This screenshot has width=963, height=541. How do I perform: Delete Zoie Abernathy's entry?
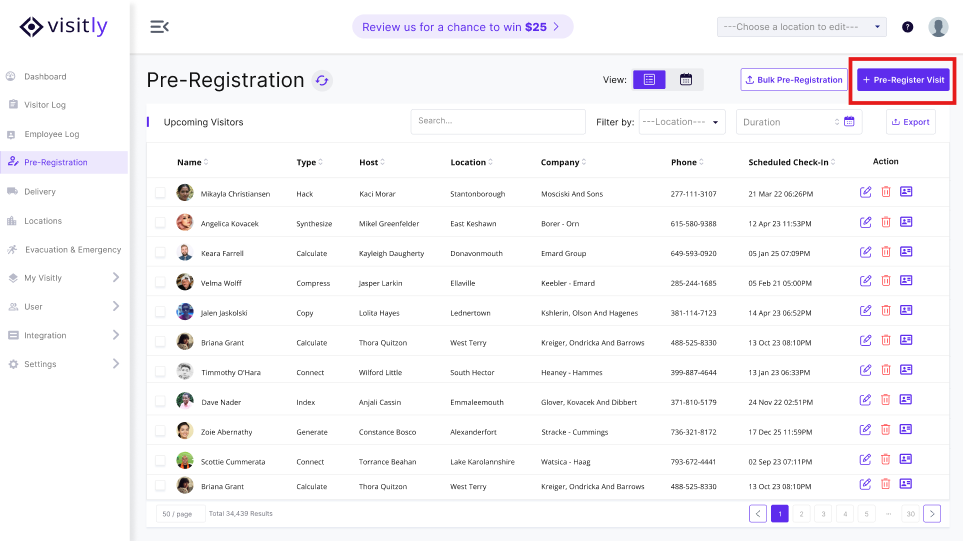coord(886,430)
